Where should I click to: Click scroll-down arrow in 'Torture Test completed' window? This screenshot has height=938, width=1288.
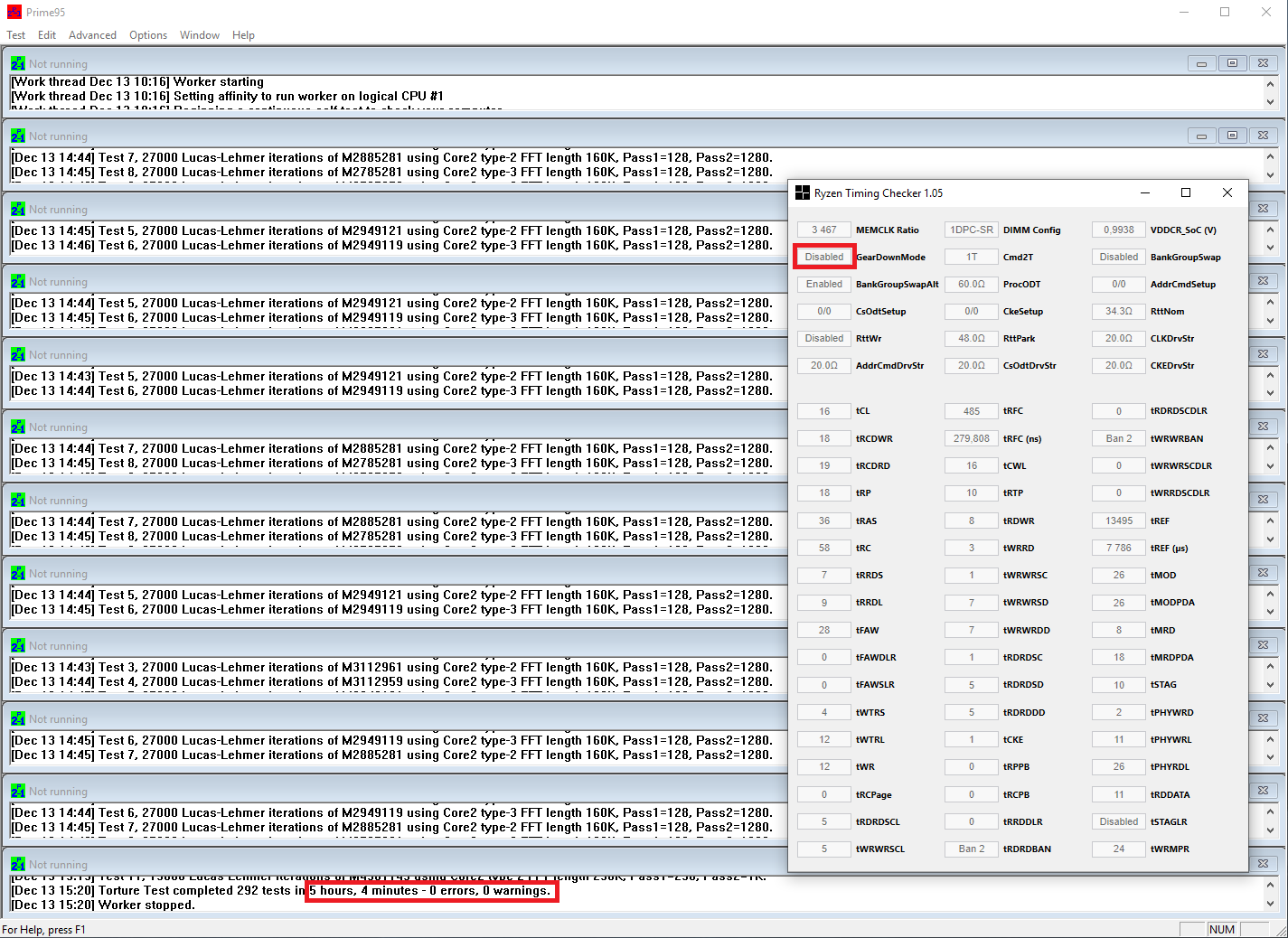(x=1270, y=903)
